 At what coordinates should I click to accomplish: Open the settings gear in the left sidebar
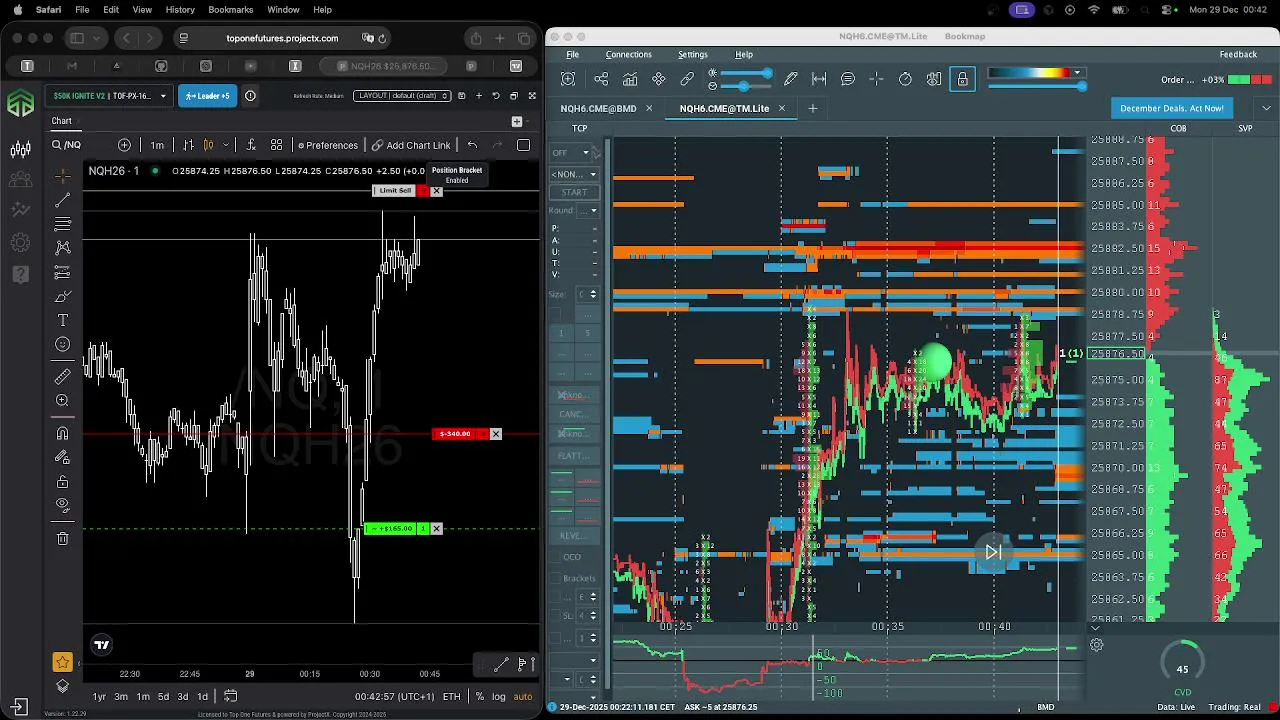coord(20,242)
